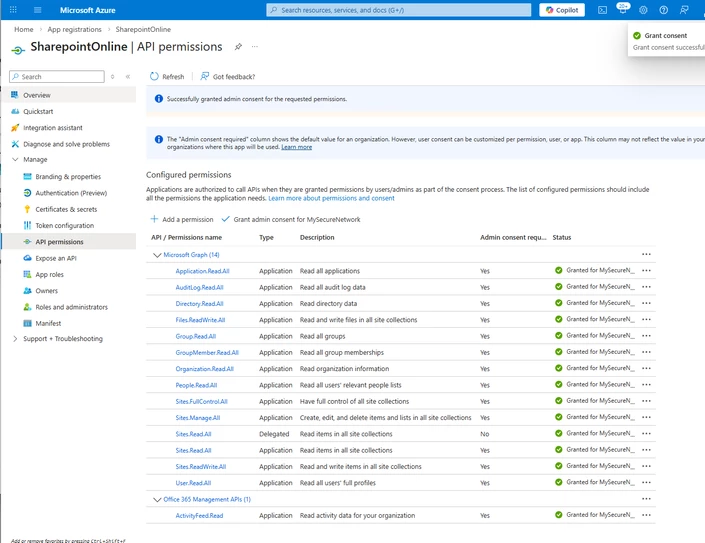Collapse the left navigation pane chevron

[128, 77]
